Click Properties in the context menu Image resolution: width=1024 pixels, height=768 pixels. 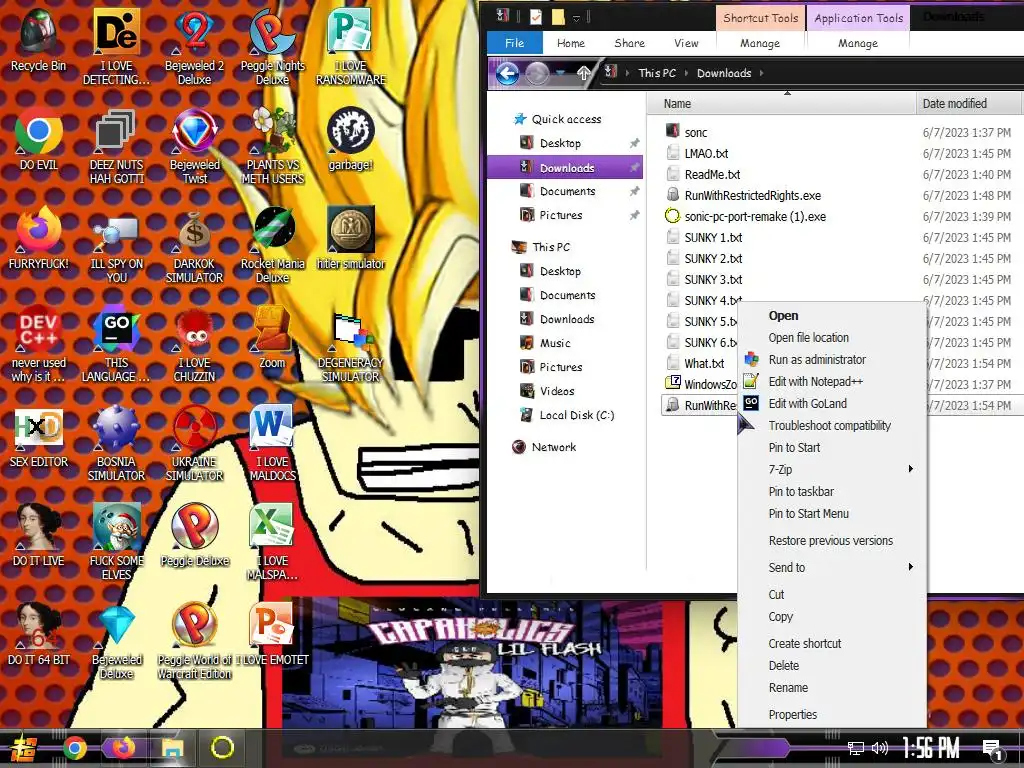(831, 714)
